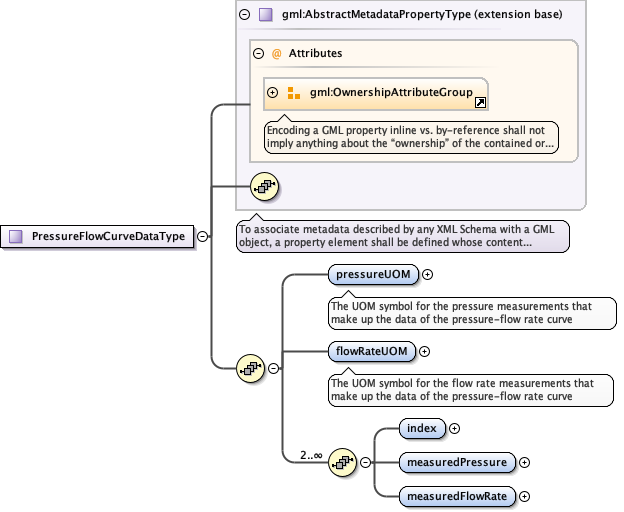Select the flowRateUOM element box

pos(372,351)
